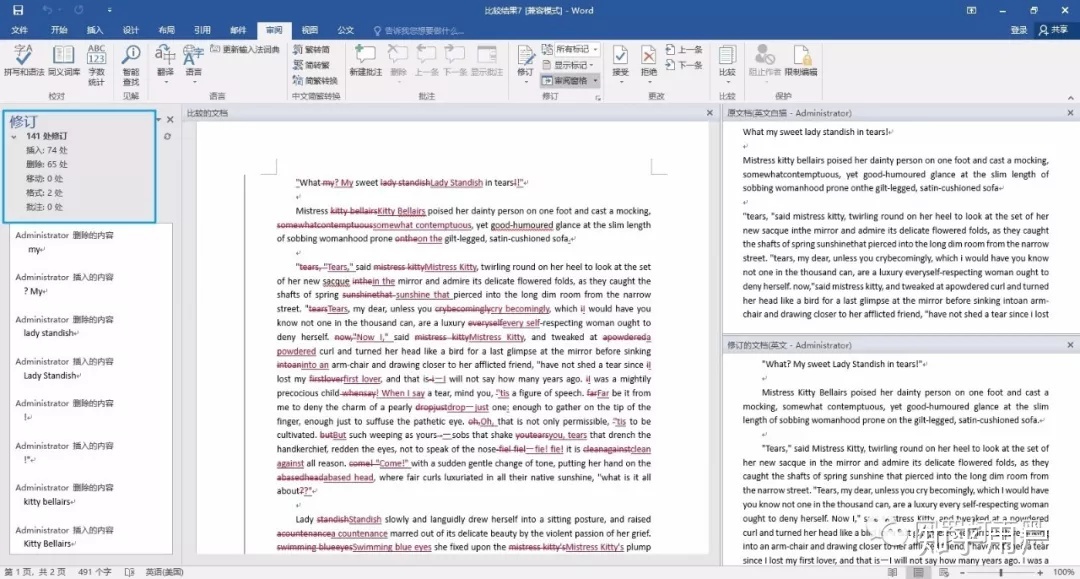The height and width of the screenshot is (579, 1080).
Task: Open the Language (语言) dropdown
Action: [194, 65]
